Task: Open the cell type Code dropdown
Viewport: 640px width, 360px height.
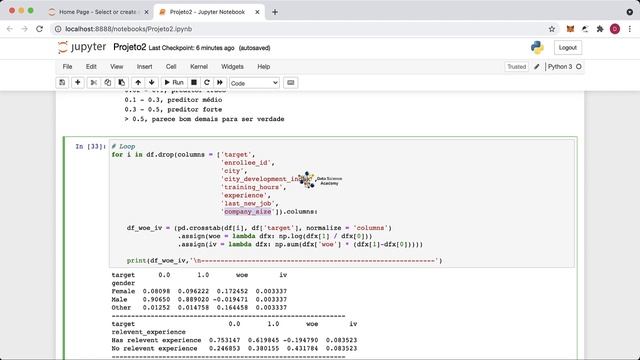Action: pos(254,83)
